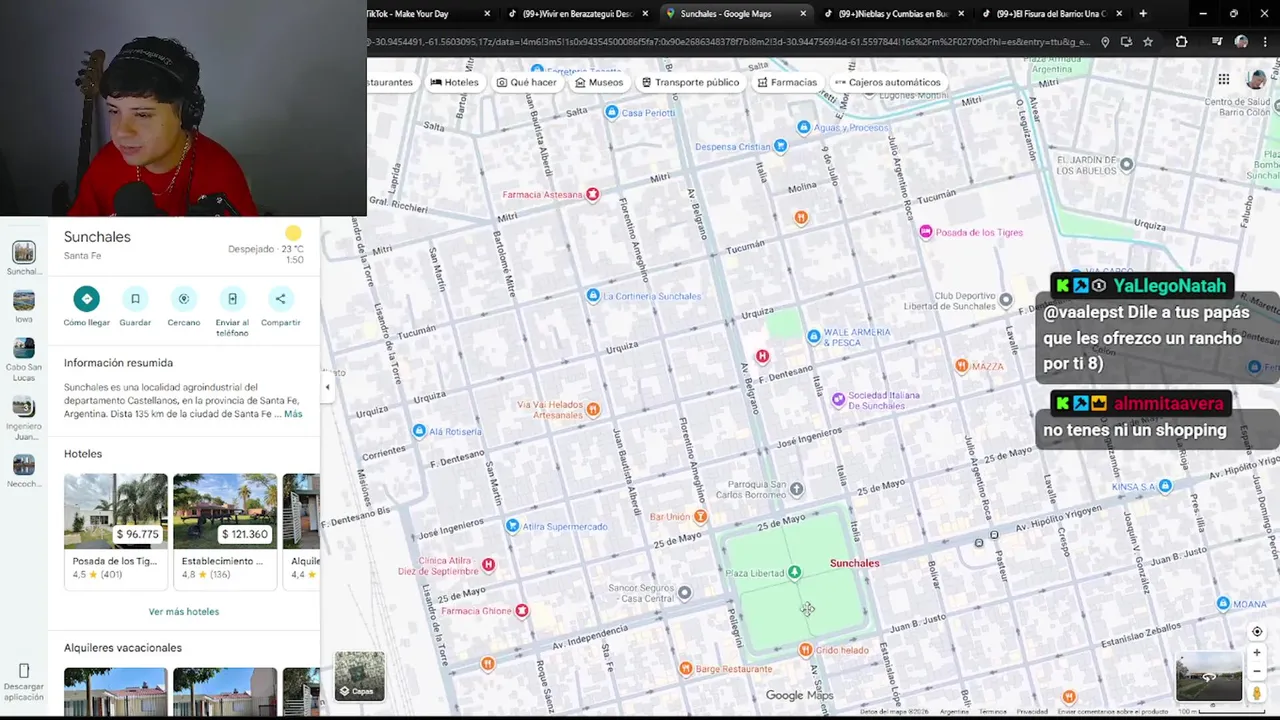Click the Alá Rotiseria pin
The image size is (1280, 720).
[x=419, y=431]
